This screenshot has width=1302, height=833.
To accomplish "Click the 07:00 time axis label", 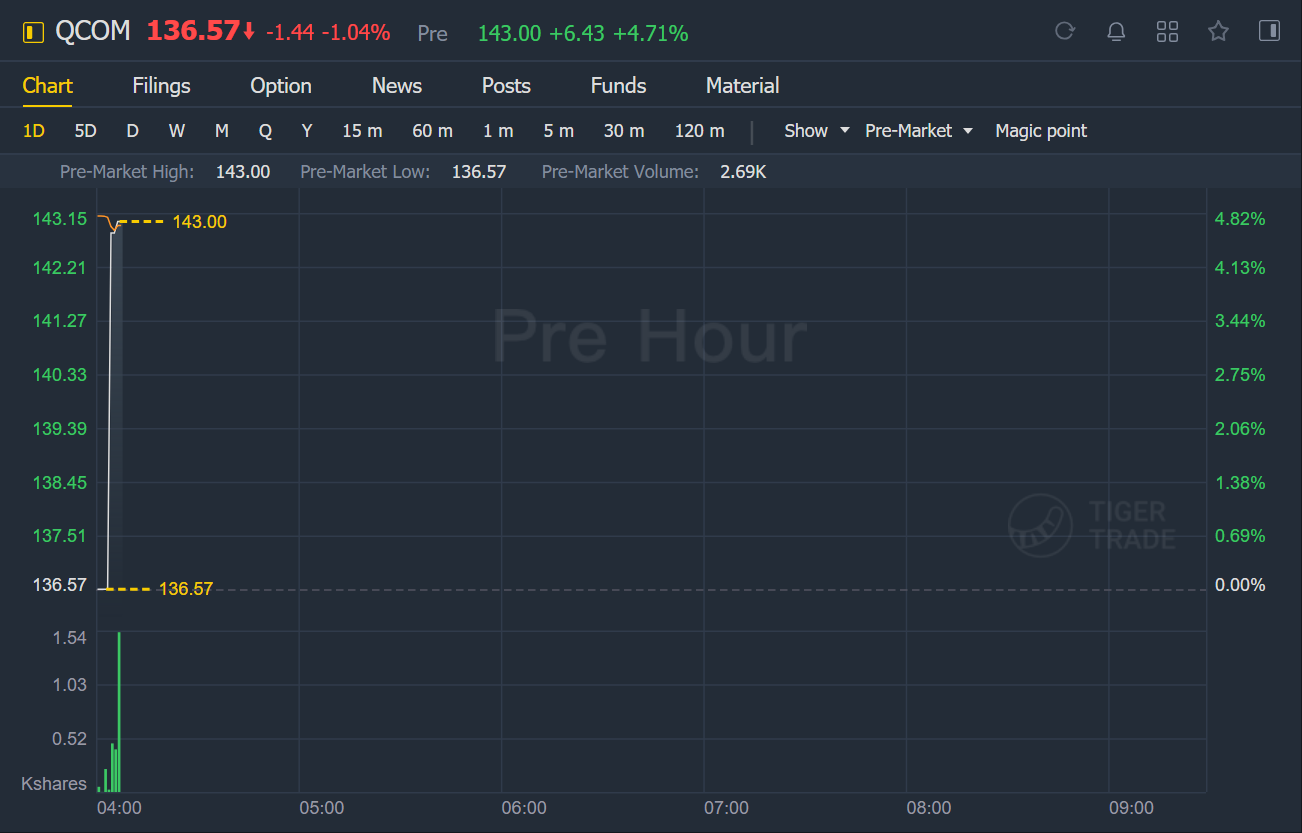I will pos(726,808).
